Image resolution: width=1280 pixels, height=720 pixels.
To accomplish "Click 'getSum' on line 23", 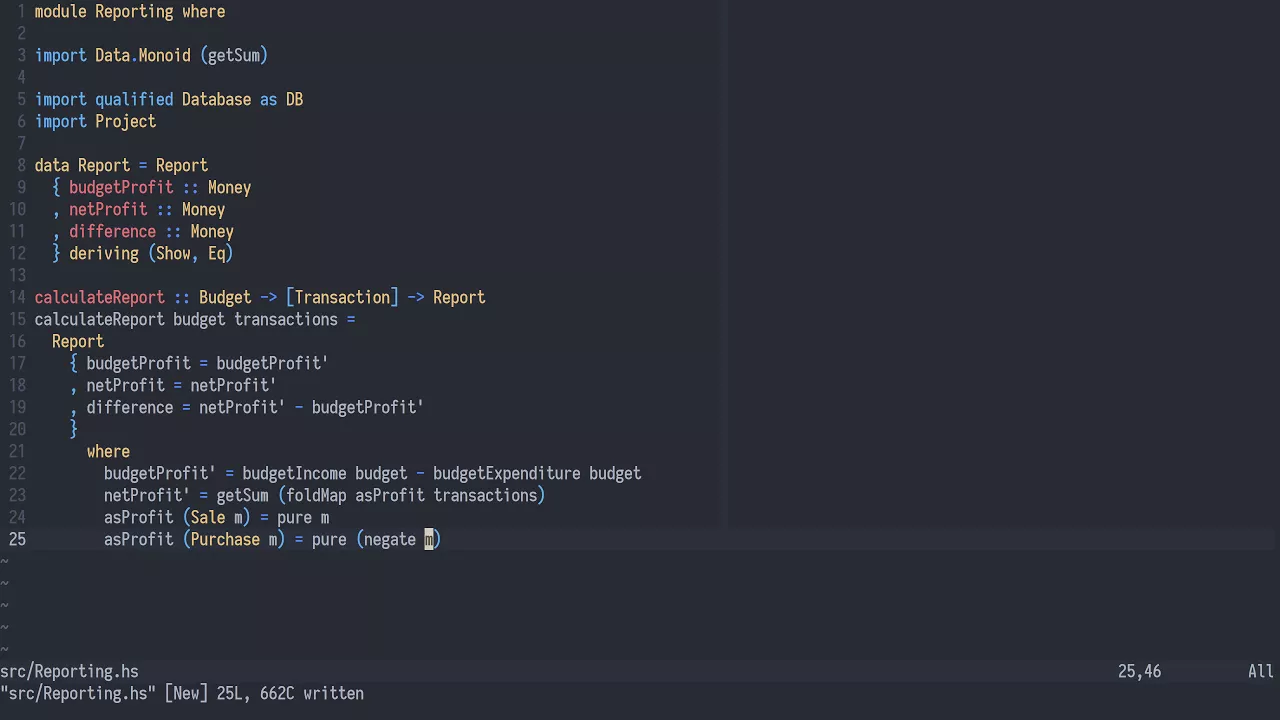I will (242, 496).
